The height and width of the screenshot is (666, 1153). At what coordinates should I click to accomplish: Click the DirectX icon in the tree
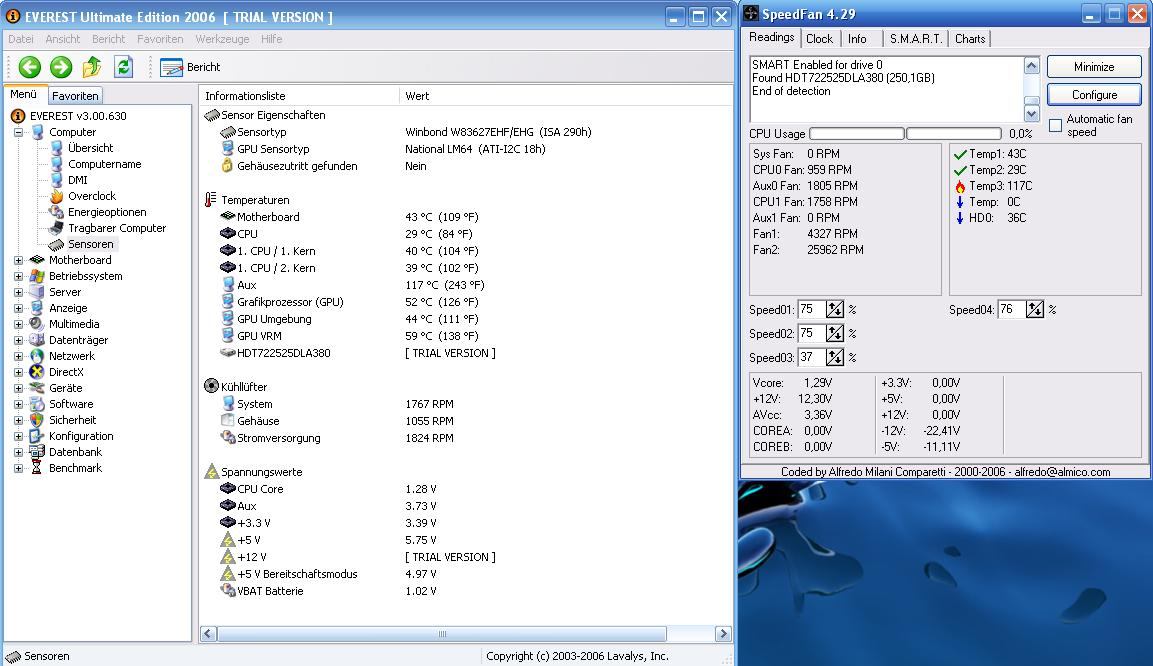[x=37, y=372]
